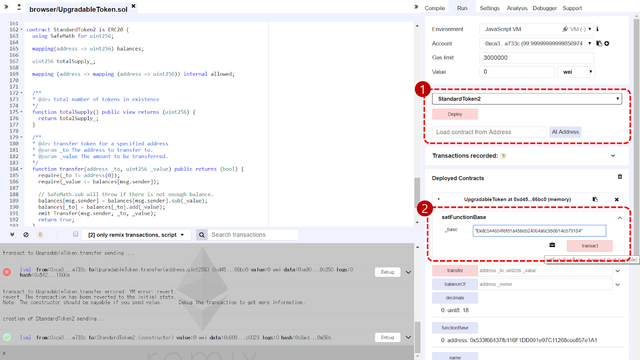
Task: Click the pending transactions counter badge
Action: click(40, 235)
